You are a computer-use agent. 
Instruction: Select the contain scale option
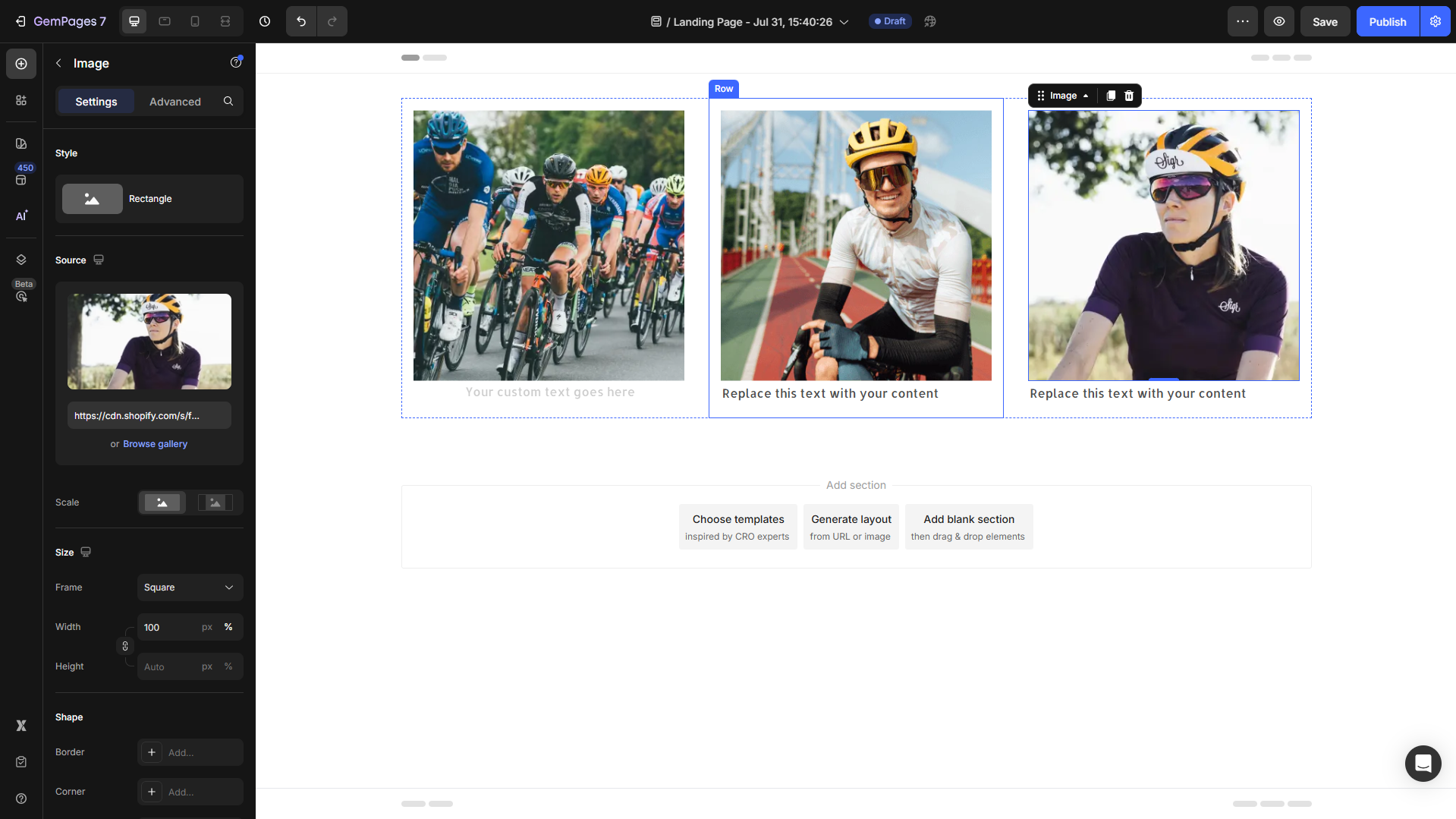(215, 502)
